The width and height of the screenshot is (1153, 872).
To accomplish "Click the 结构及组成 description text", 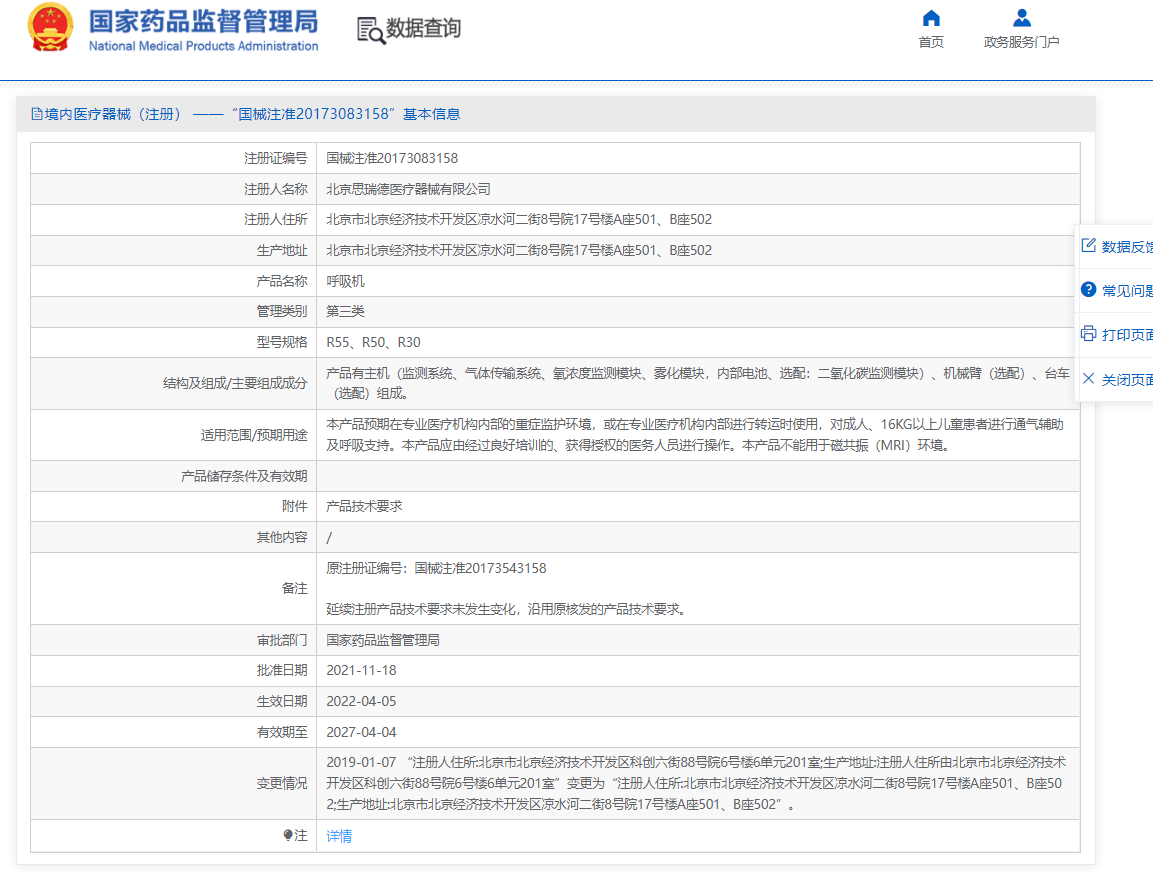I will [698, 383].
